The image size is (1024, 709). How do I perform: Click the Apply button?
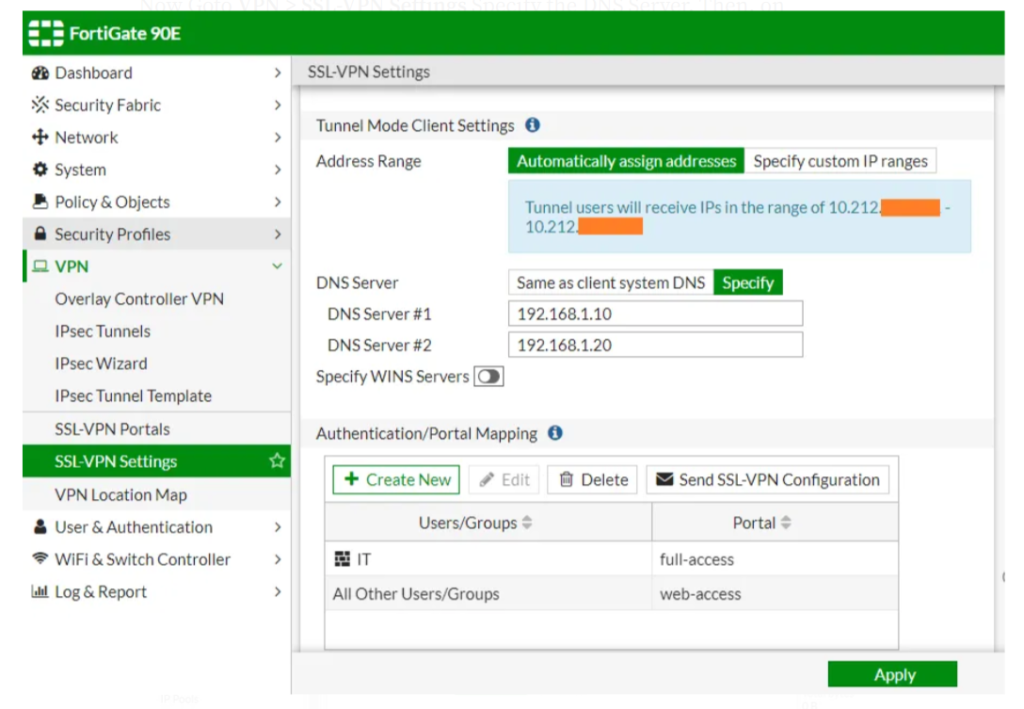tap(892, 674)
